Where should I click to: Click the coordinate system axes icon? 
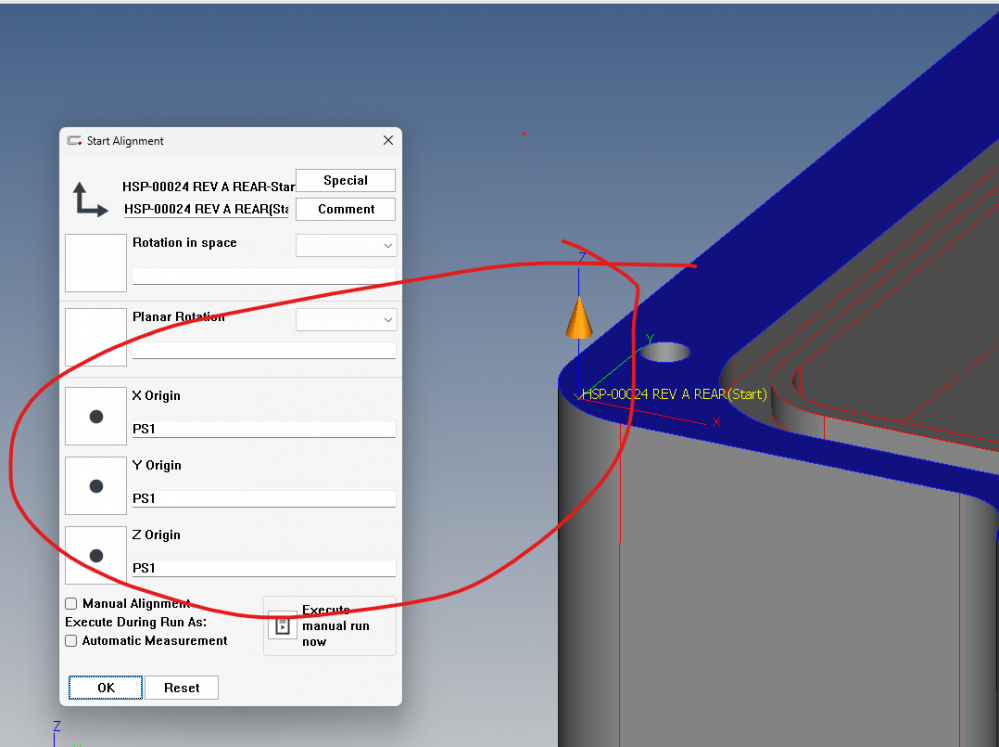[90, 199]
